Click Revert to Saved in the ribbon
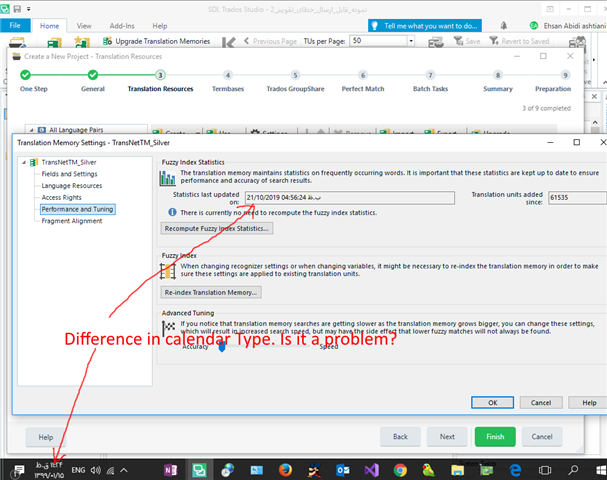 tap(519, 41)
